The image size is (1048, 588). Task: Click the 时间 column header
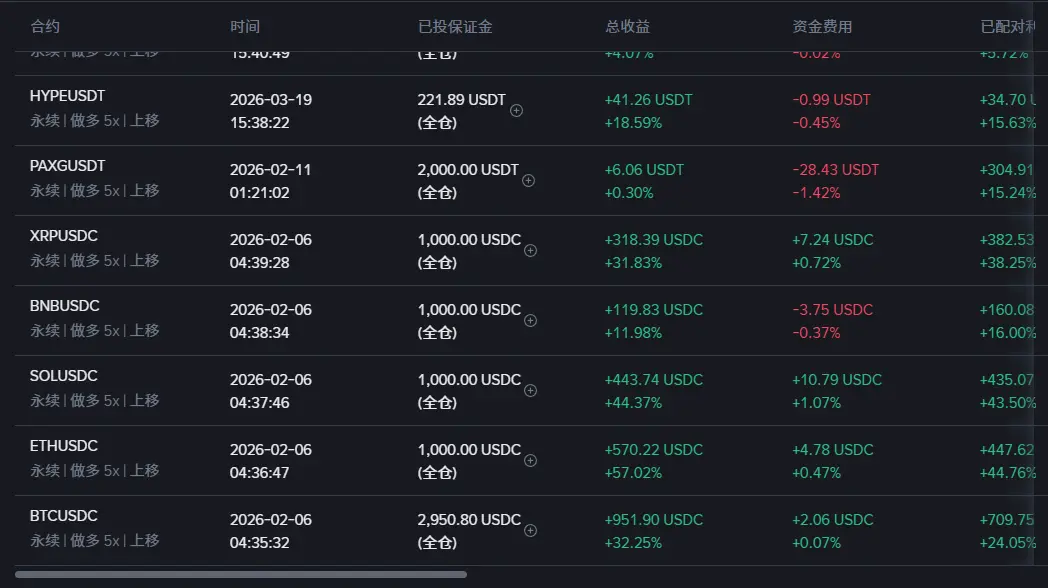(x=245, y=27)
